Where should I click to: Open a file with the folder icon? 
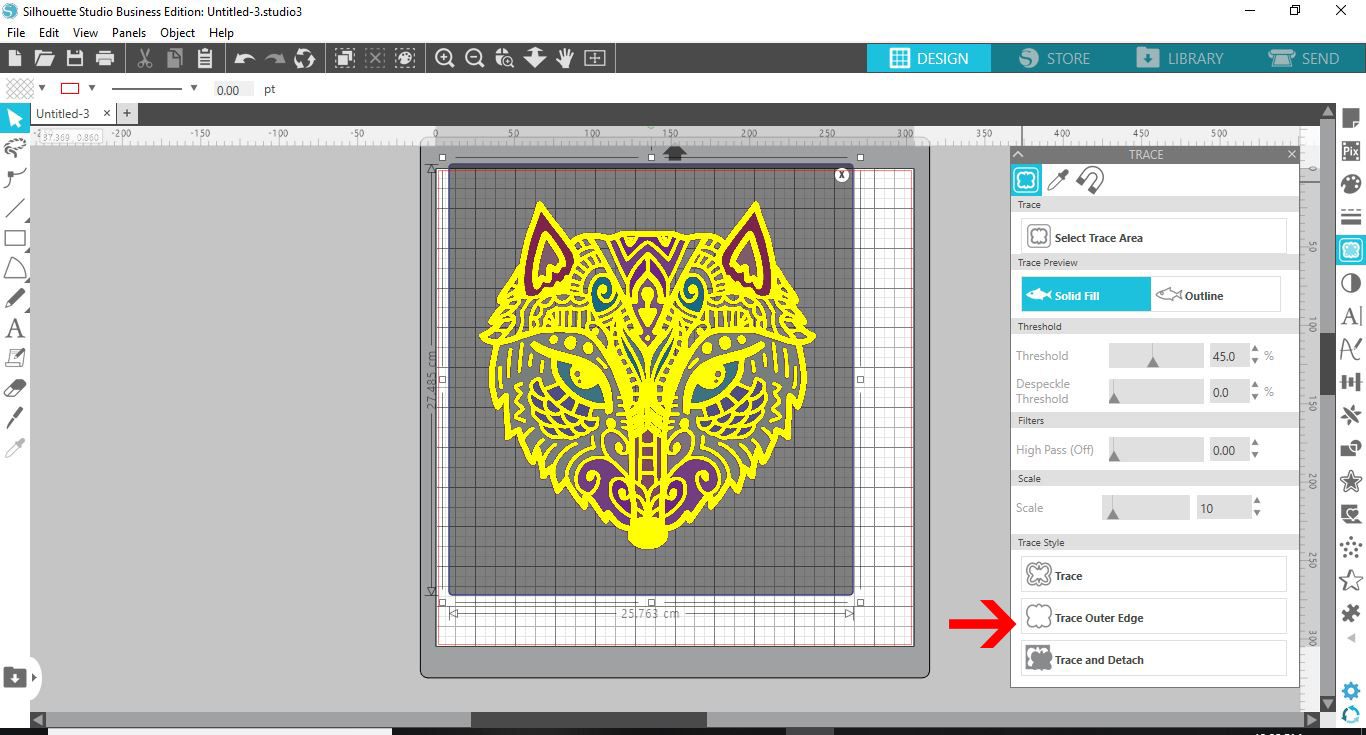(44, 58)
